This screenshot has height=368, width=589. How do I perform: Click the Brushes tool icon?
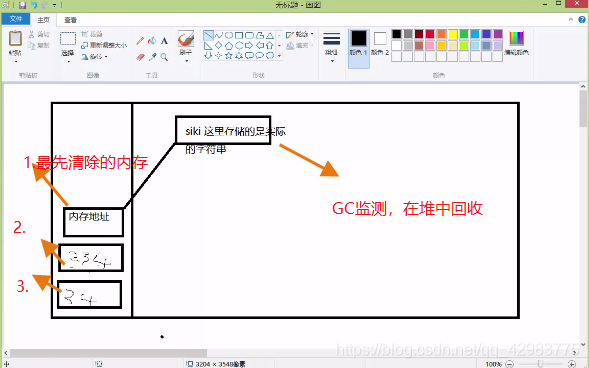tap(186, 38)
